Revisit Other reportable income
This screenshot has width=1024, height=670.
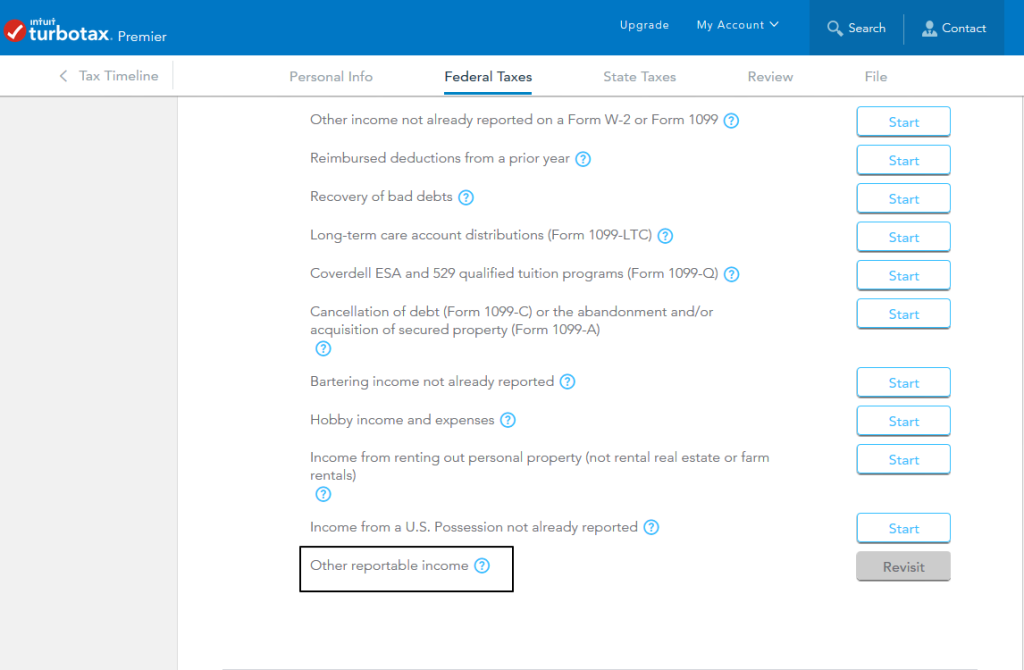pyautogui.click(x=903, y=567)
